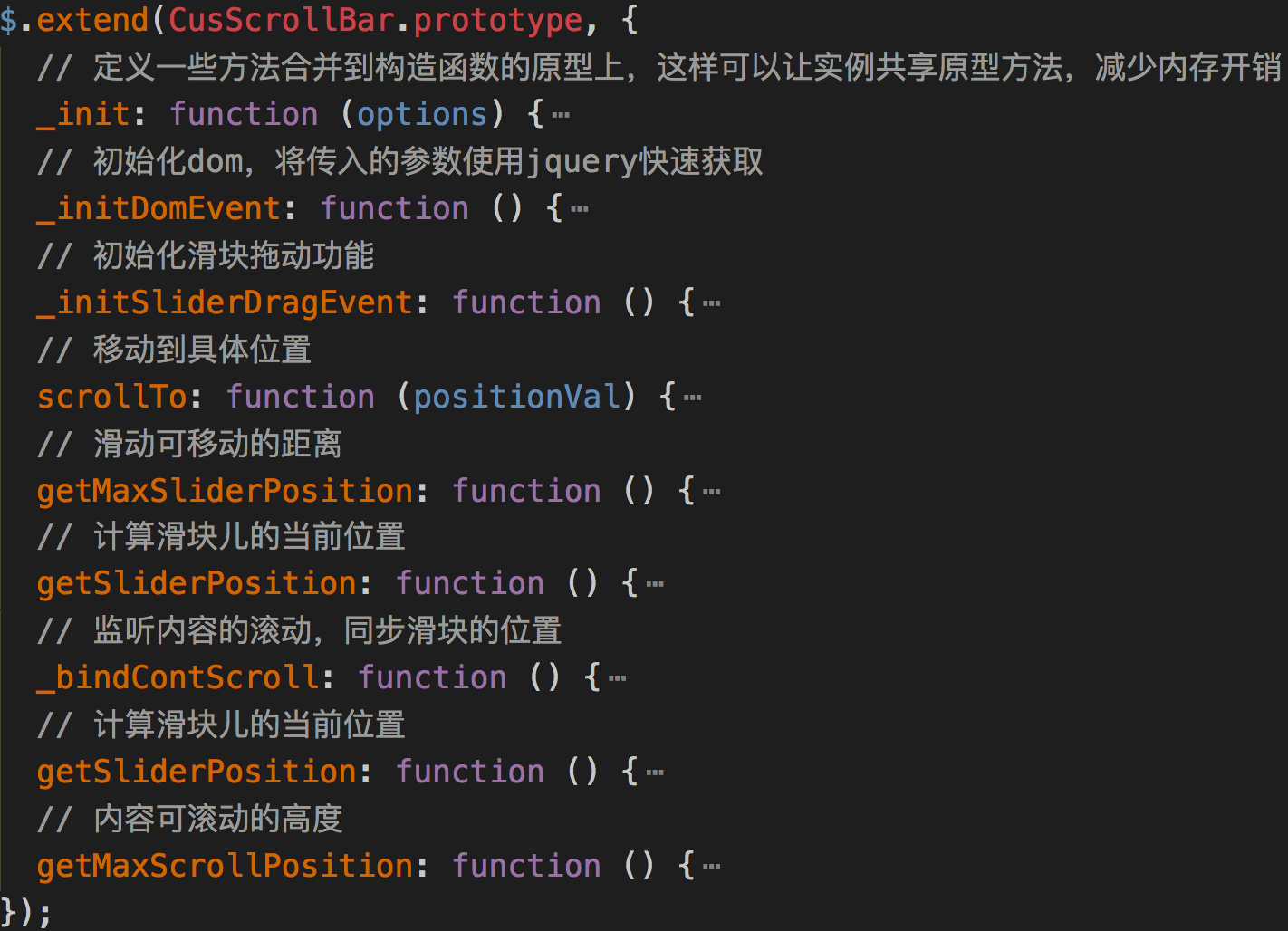Expand the folded _initSliderDragEvent function
The height and width of the screenshot is (931, 1288).
712,304
